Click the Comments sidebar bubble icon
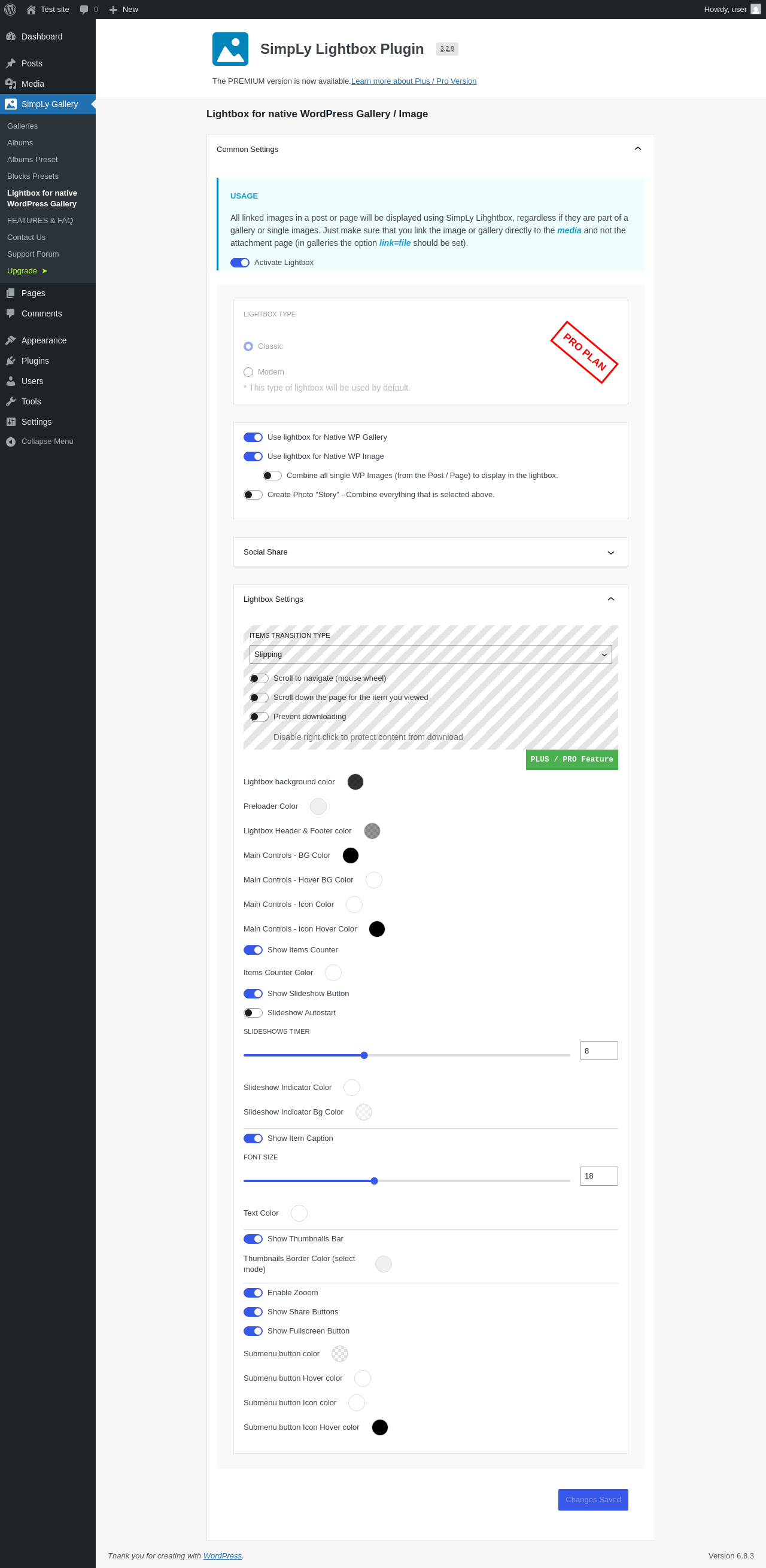 point(11,313)
